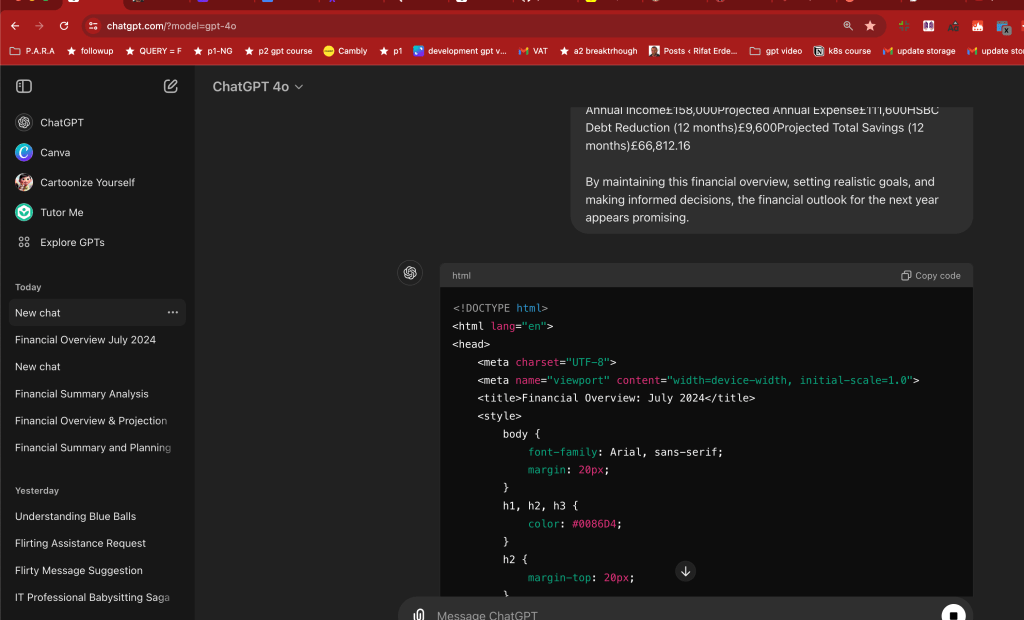Screen dimensions: 1024x620
Task: Open the p2 gpt course bookmark
Action: 278,51
